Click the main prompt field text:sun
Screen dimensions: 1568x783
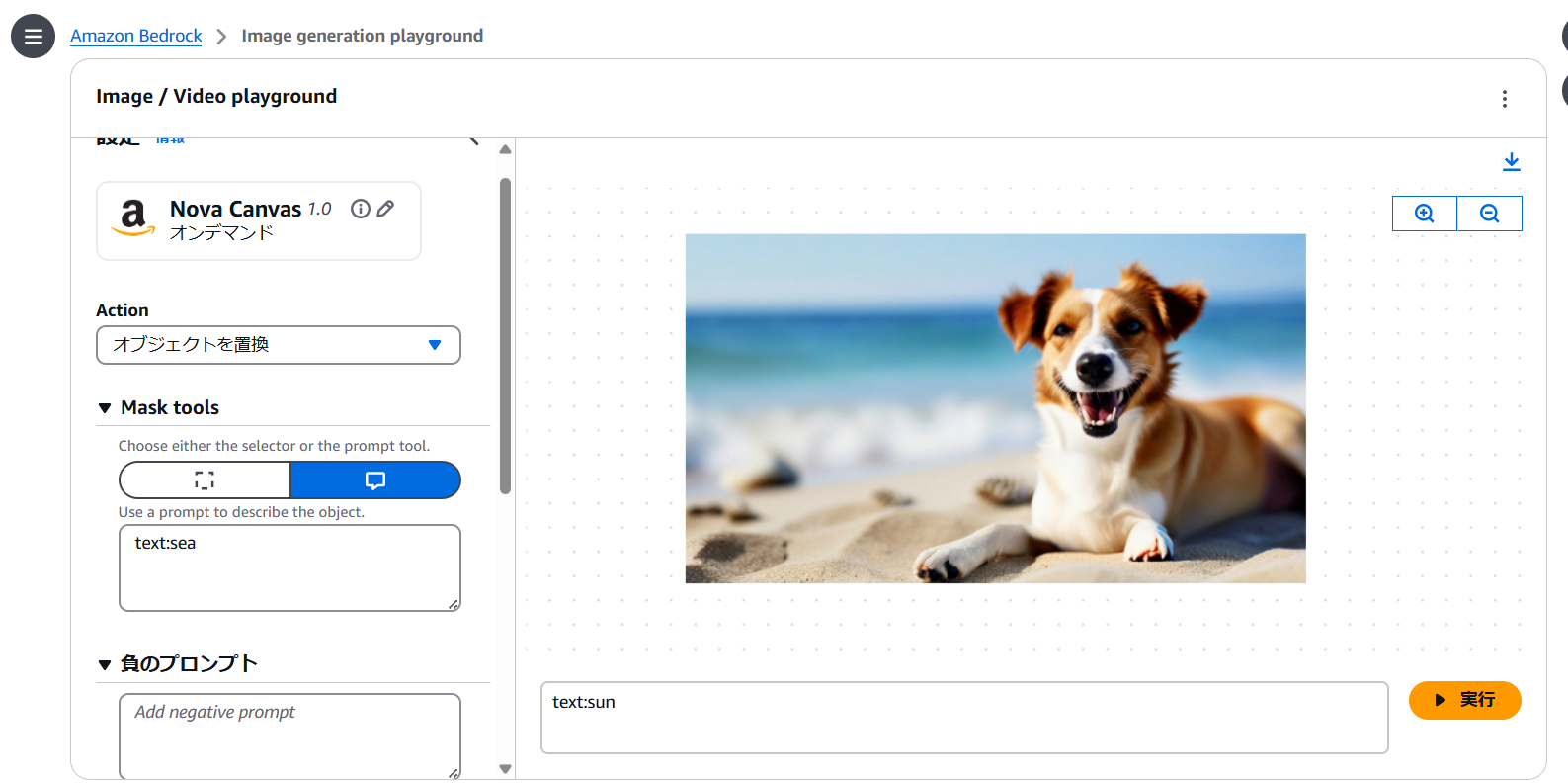coord(964,718)
